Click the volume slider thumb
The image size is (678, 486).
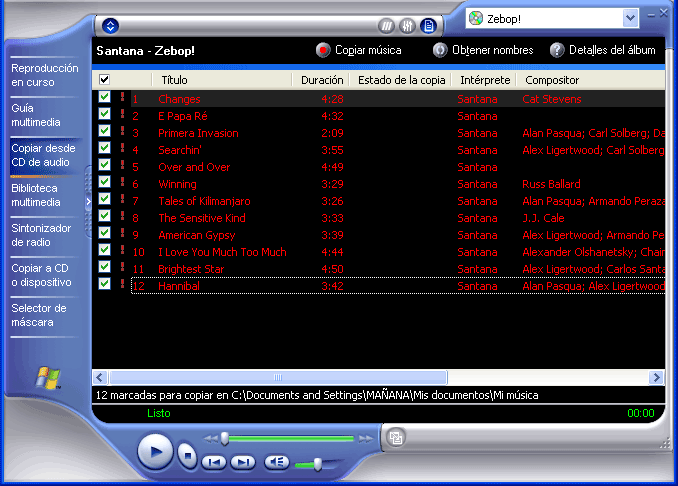point(318,464)
